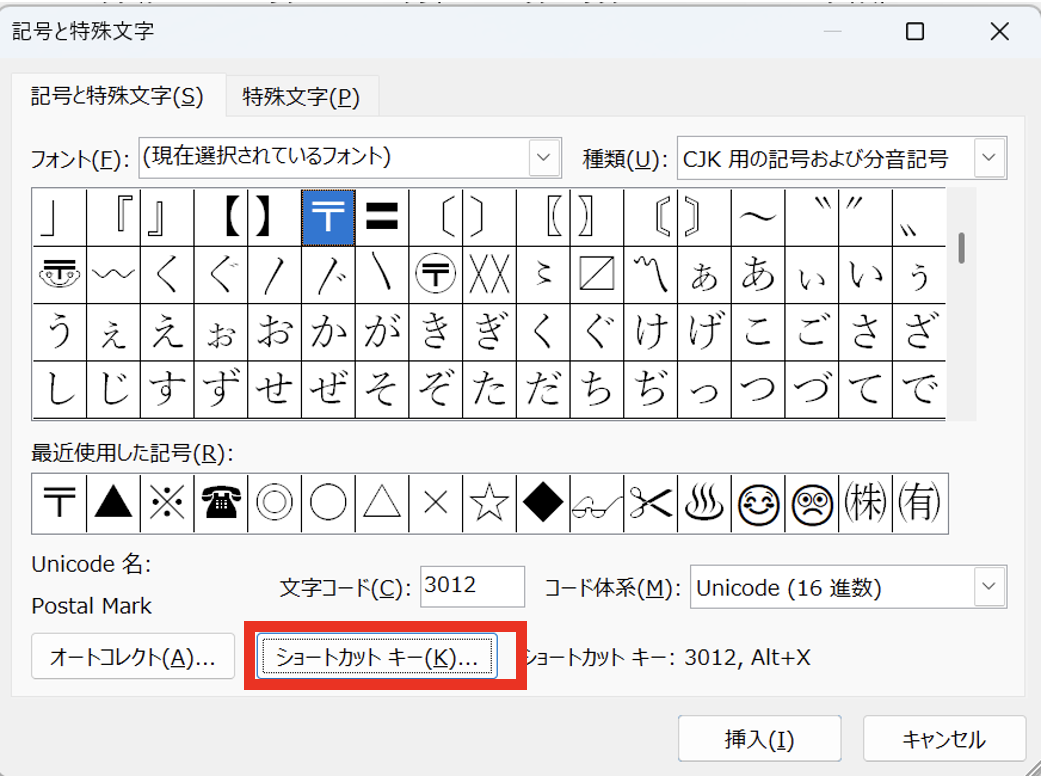The image size is (1048, 782).
Task: Open the フォント dropdown list
Action: [x=543, y=158]
